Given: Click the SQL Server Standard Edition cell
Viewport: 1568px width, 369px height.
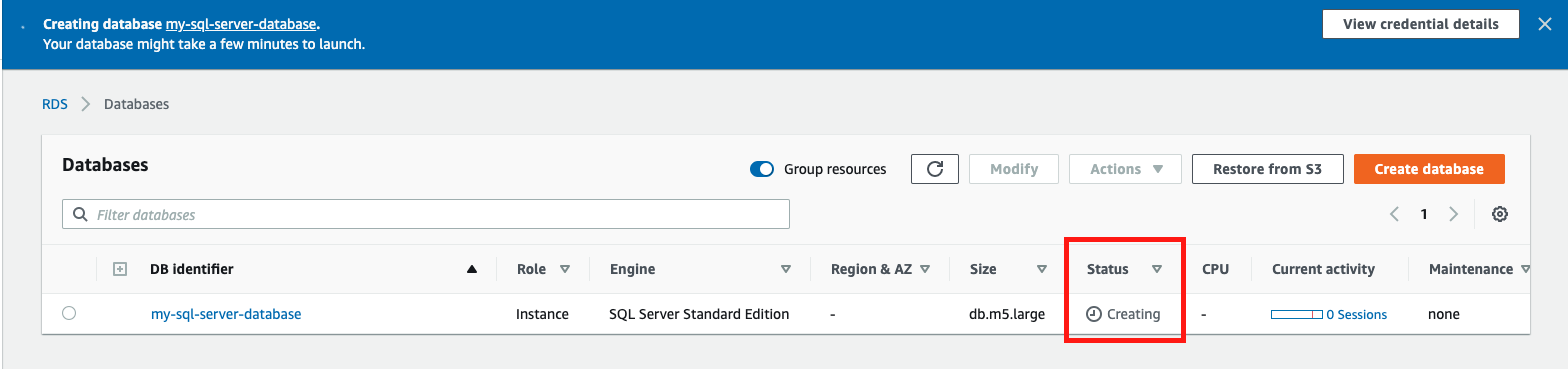Looking at the screenshot, I should [x=699, y=314].
